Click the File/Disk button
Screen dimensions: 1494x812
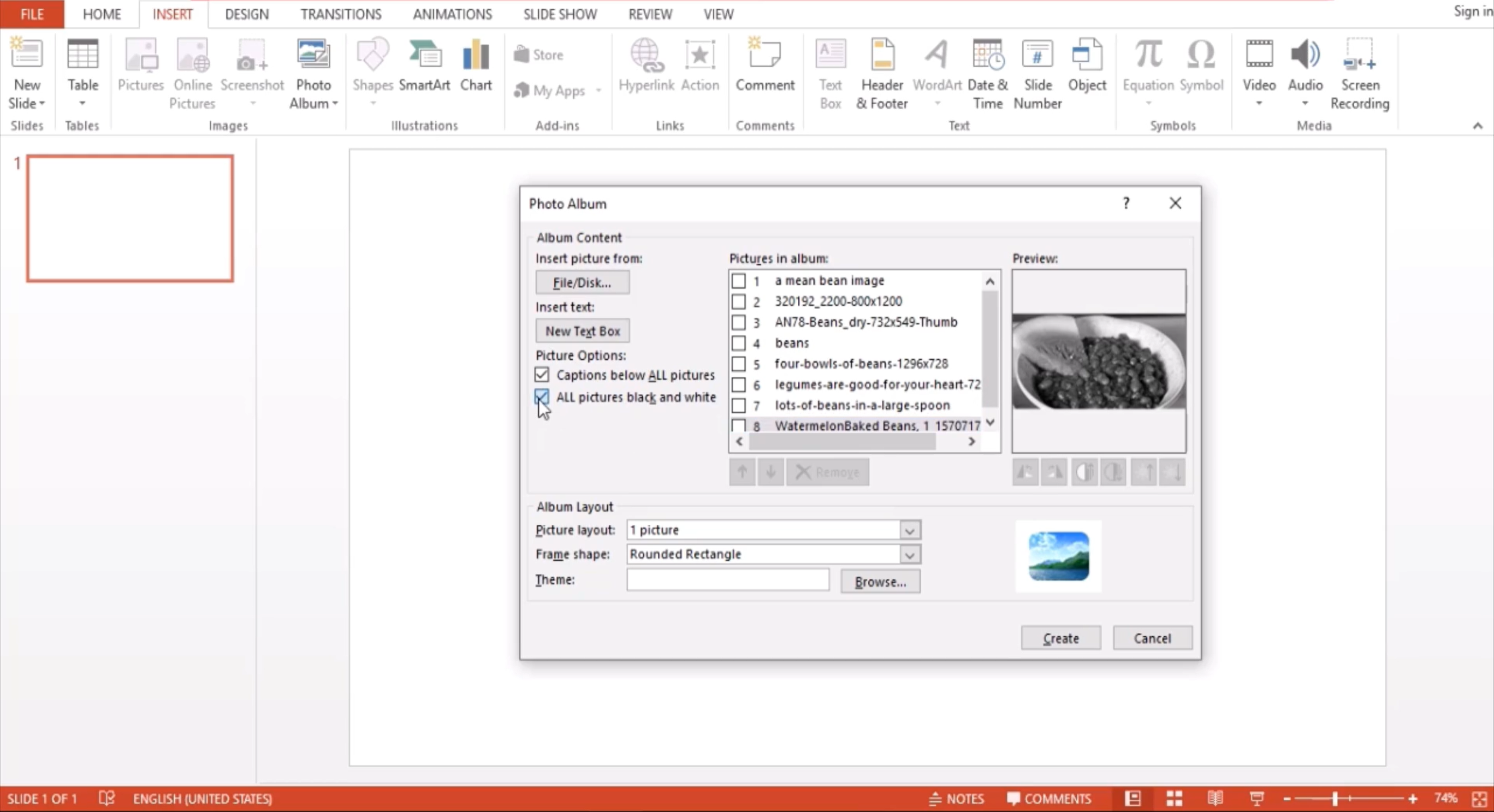point(582,282)
